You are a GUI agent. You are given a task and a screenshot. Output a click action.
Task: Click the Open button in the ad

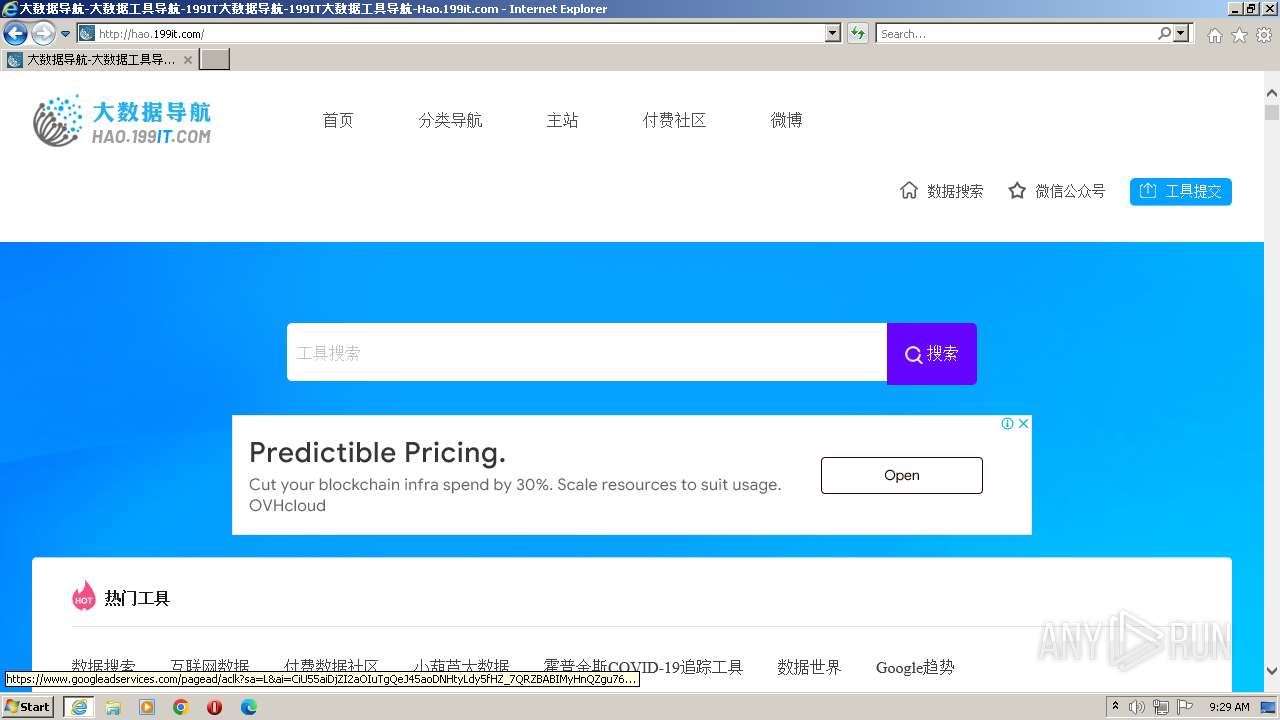point(902,475)
